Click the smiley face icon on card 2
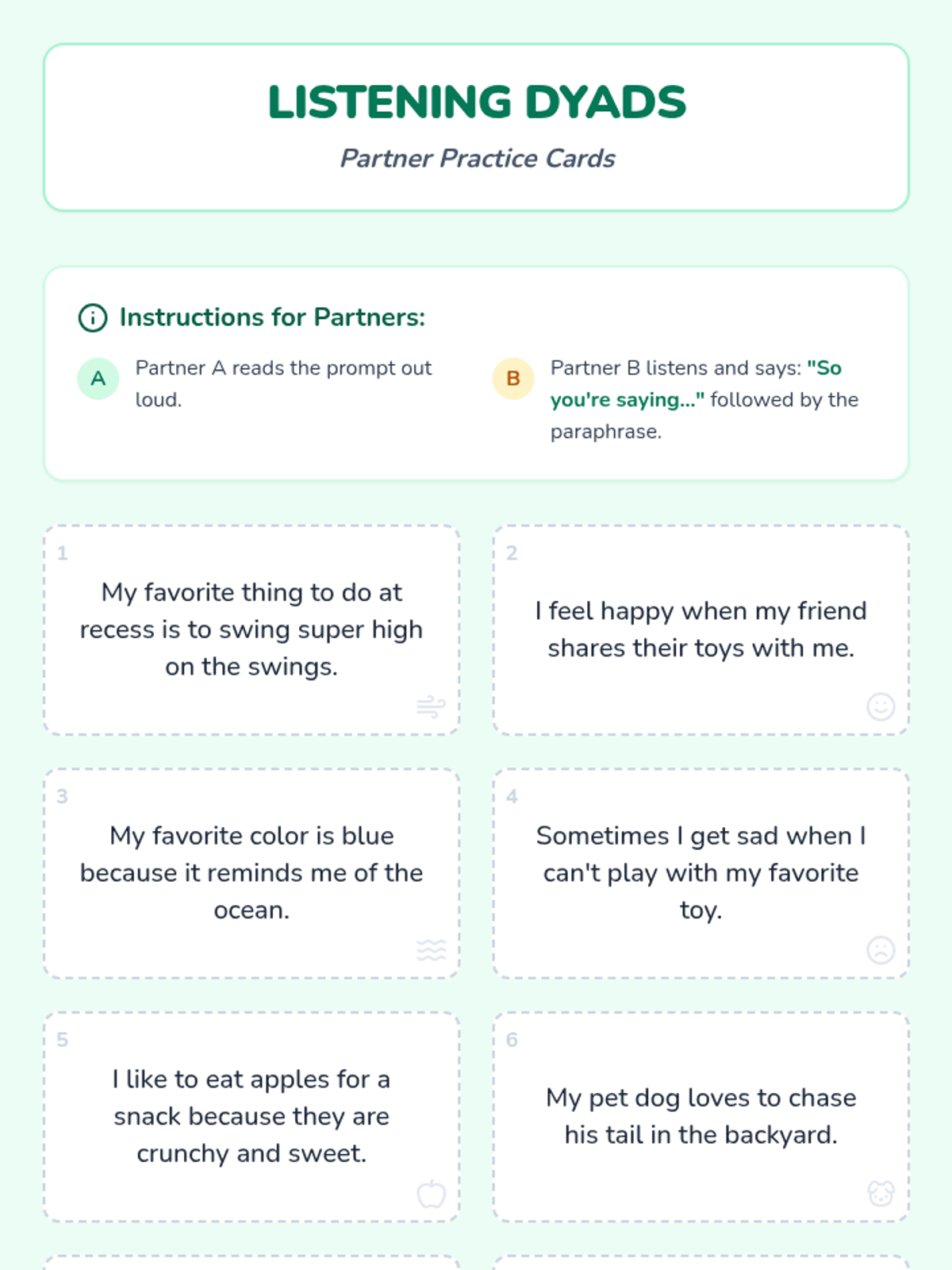Viewport: 952px width, 1270px height. 881,706
